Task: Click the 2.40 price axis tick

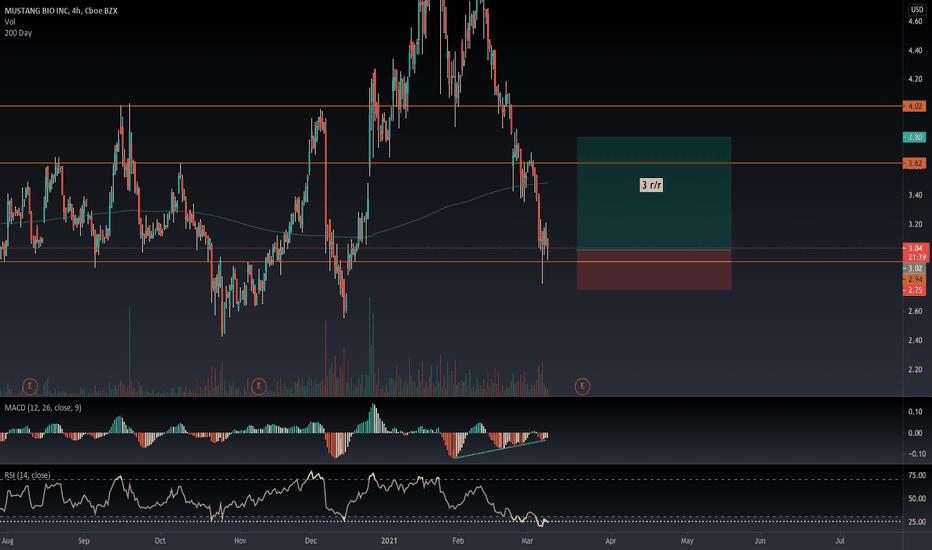Action: pyautogui.click(x=915, y=341)
